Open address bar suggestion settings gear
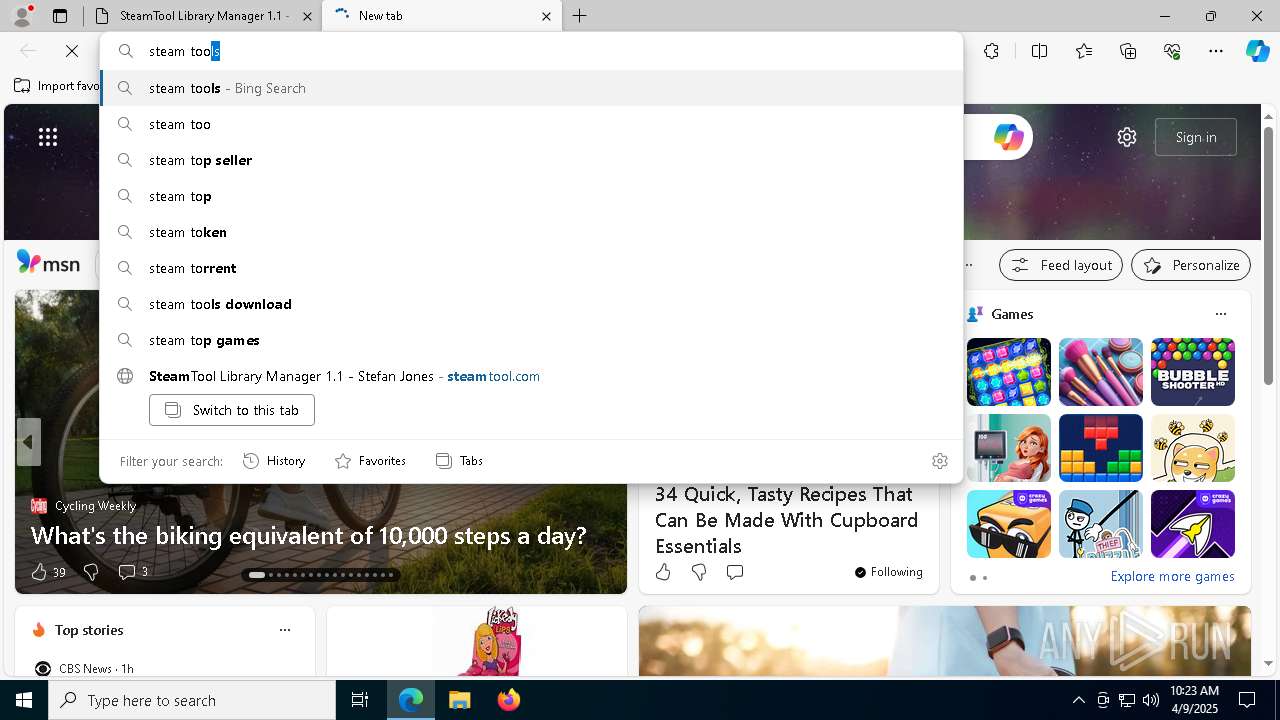This screenshot has height=720, width=1280. [940, 461]
